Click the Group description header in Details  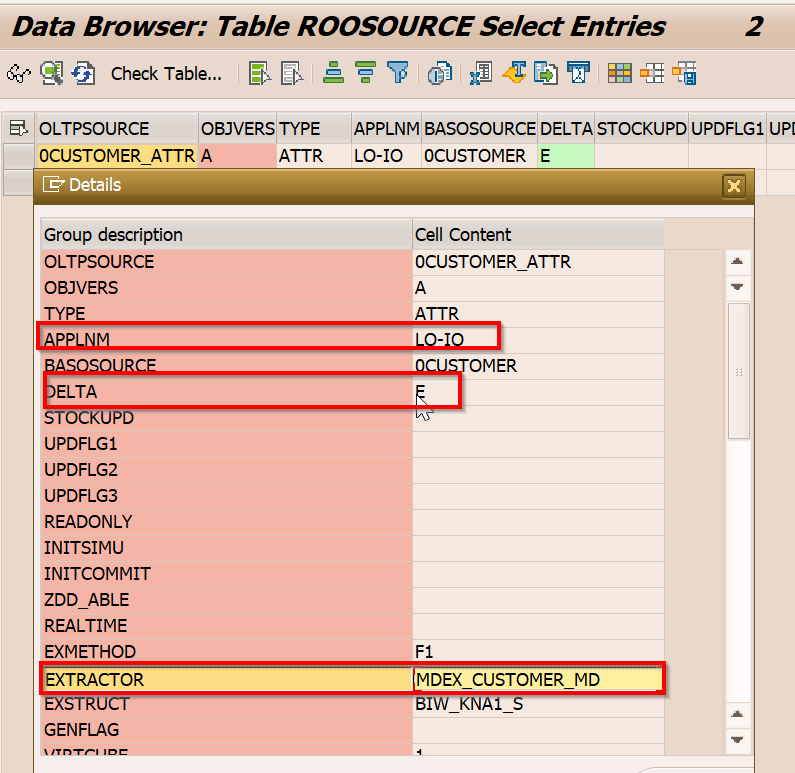227,235
